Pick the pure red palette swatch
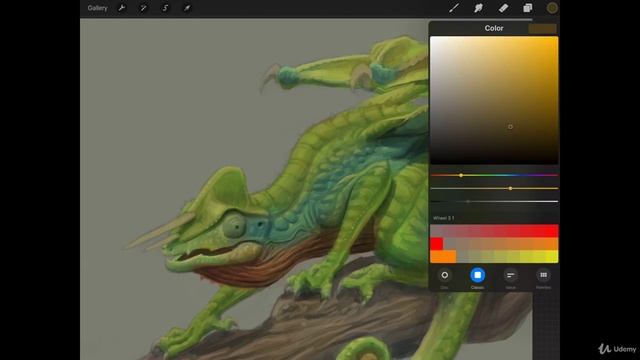Image resolution: width=640 pixels, height=360 pixels. (436, 244)
